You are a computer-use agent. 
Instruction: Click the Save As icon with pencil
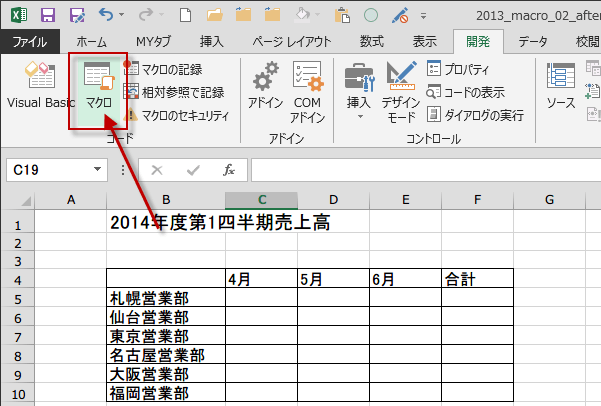tap(77, 15)
